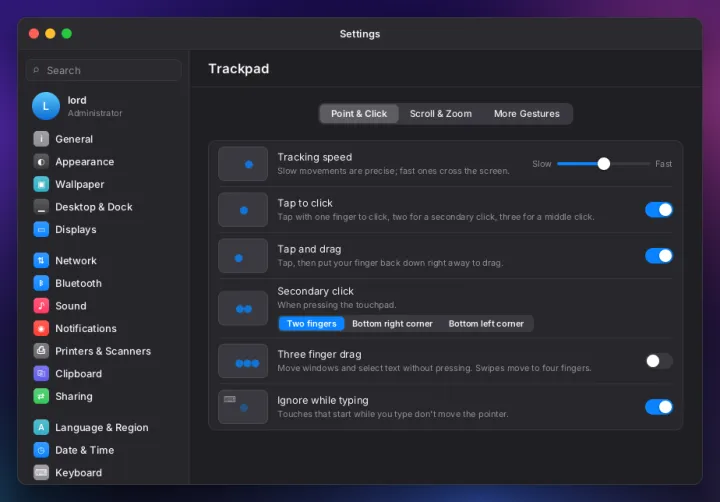Switch to Point & Click tab
The width and height of the screenshot is (720, 502).
pyautogui.click(x=359, y=113)
